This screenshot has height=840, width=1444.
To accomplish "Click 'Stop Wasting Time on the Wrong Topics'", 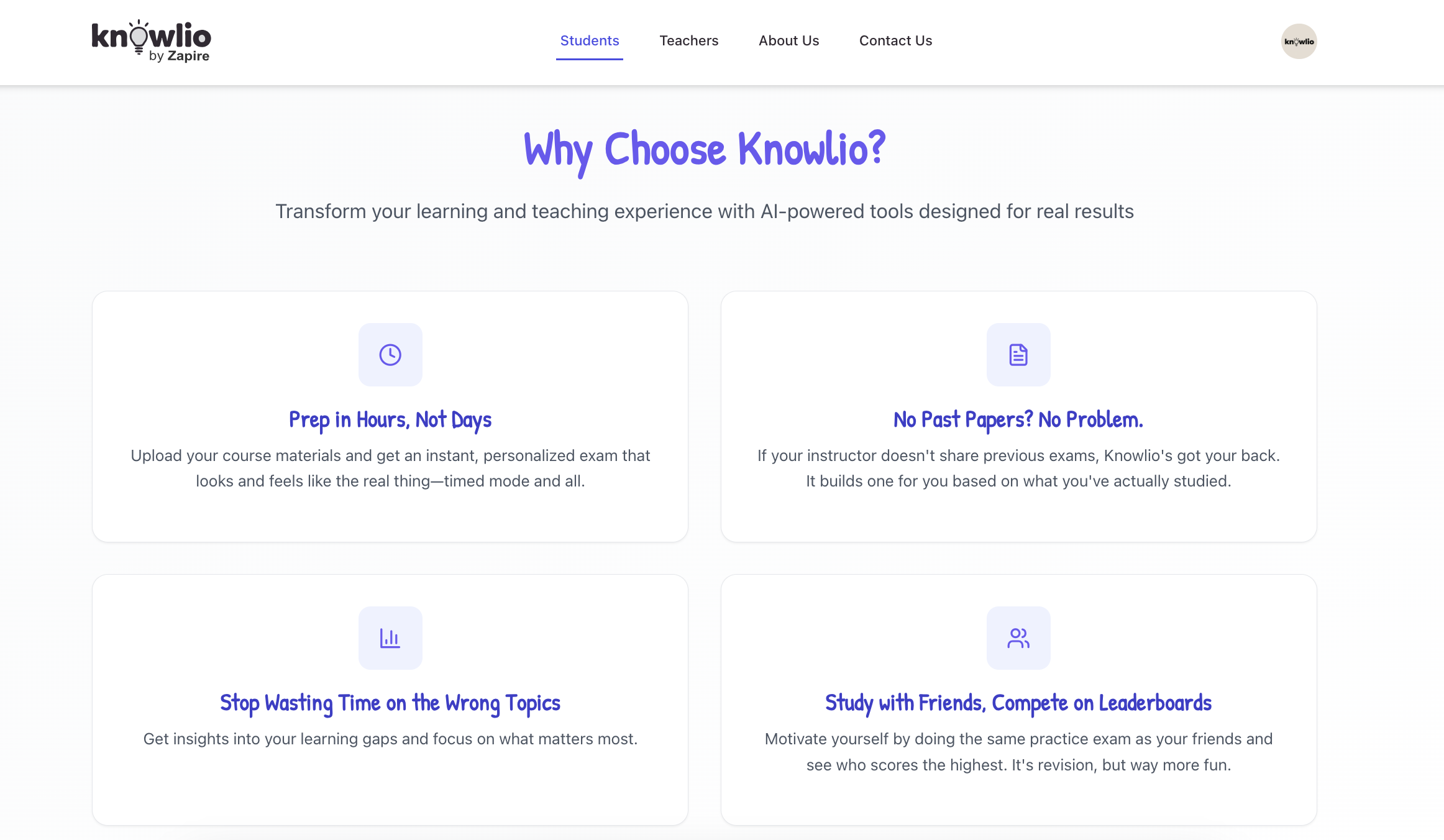I will [390, 703].
